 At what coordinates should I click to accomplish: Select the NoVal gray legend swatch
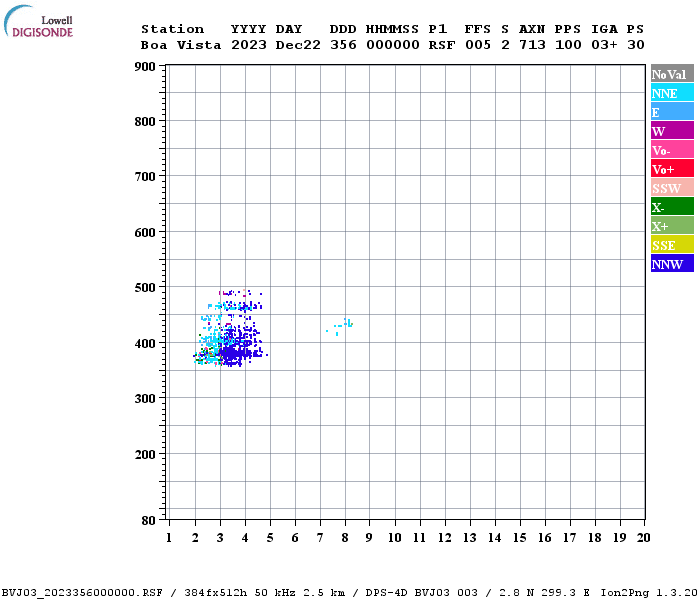pos(672,73)
